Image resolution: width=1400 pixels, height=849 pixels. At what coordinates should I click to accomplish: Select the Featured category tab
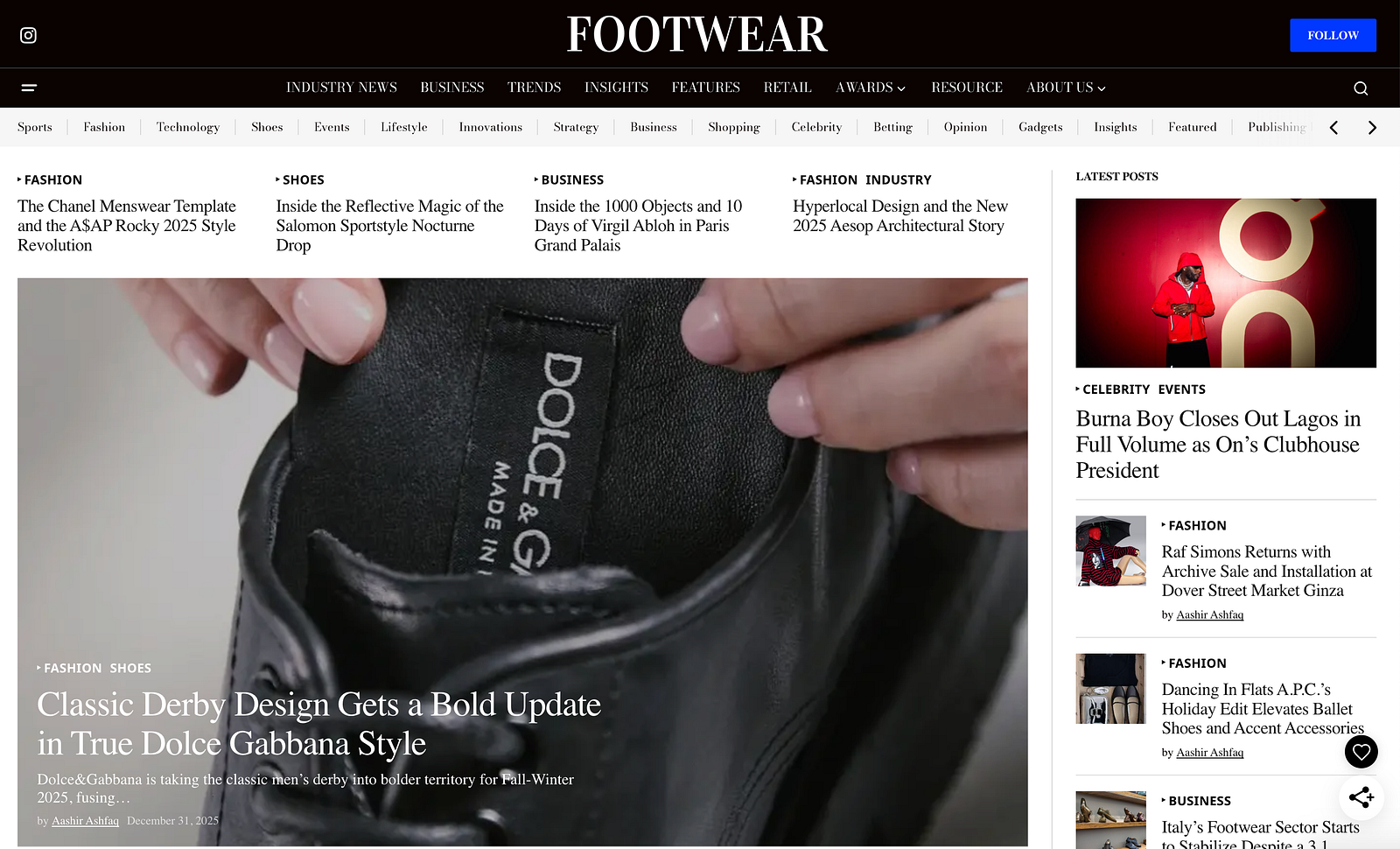1193,127
